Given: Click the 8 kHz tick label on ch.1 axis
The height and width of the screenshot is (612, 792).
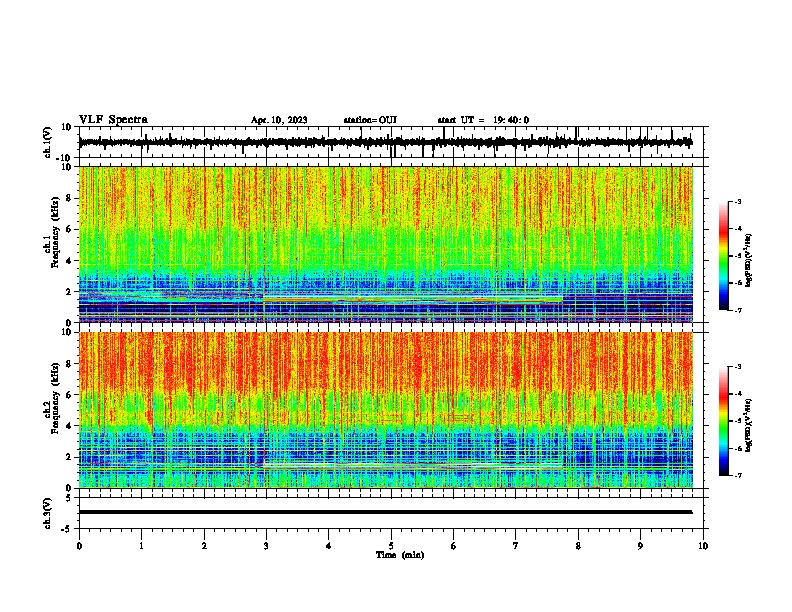Looking at the screenshot, I should coord(69,198).
